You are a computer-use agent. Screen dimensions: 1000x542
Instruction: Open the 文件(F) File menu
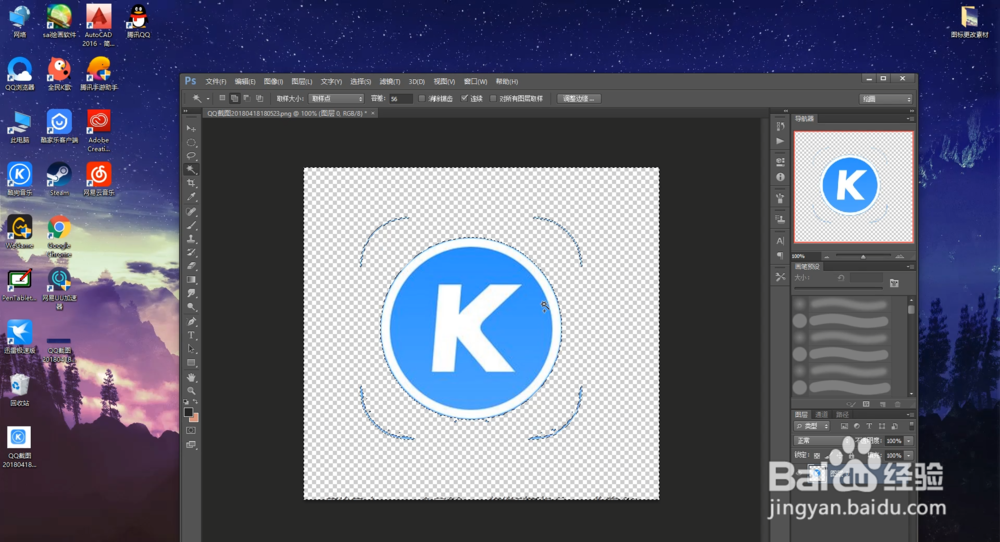(x=216, y=82)
